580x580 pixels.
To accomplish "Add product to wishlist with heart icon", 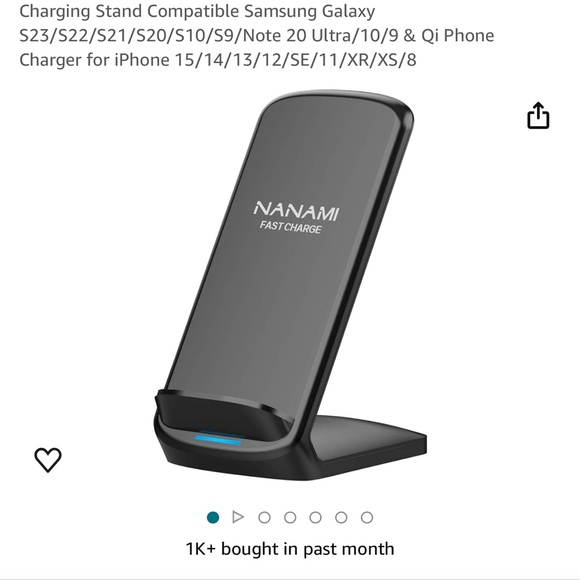I will click(48, 460).
